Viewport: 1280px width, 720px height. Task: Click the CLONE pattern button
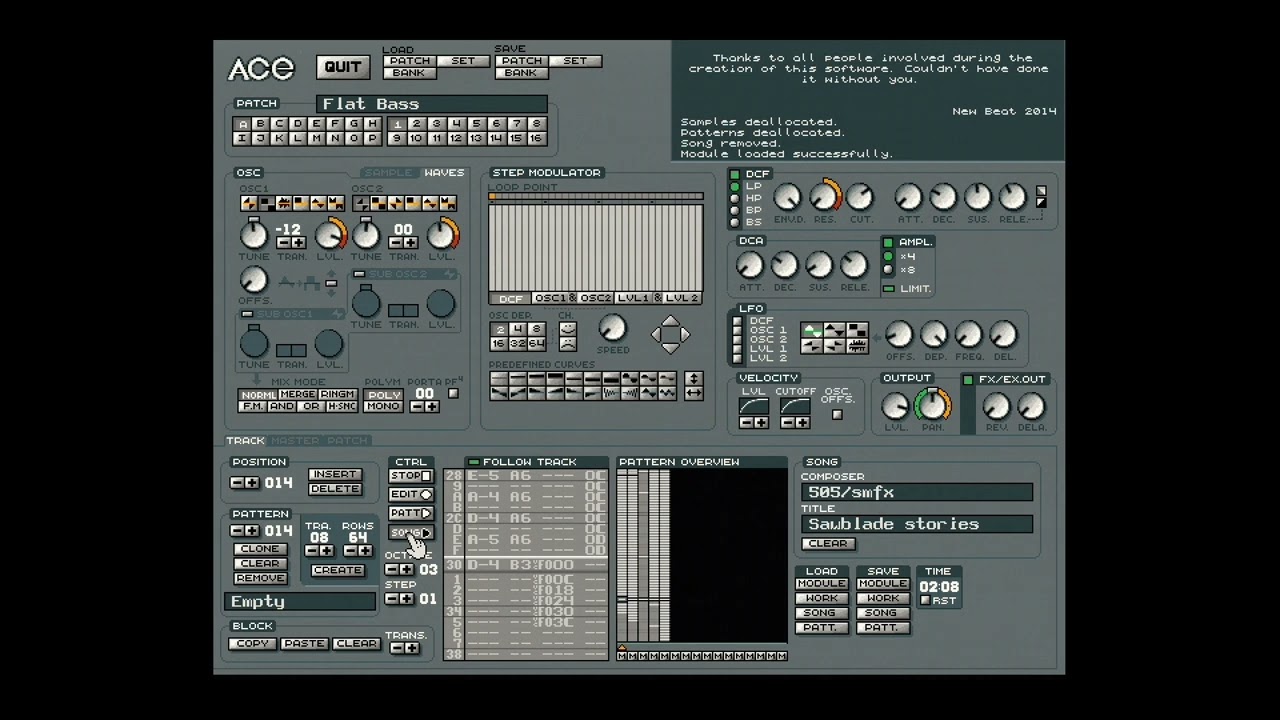pos(260,549)
